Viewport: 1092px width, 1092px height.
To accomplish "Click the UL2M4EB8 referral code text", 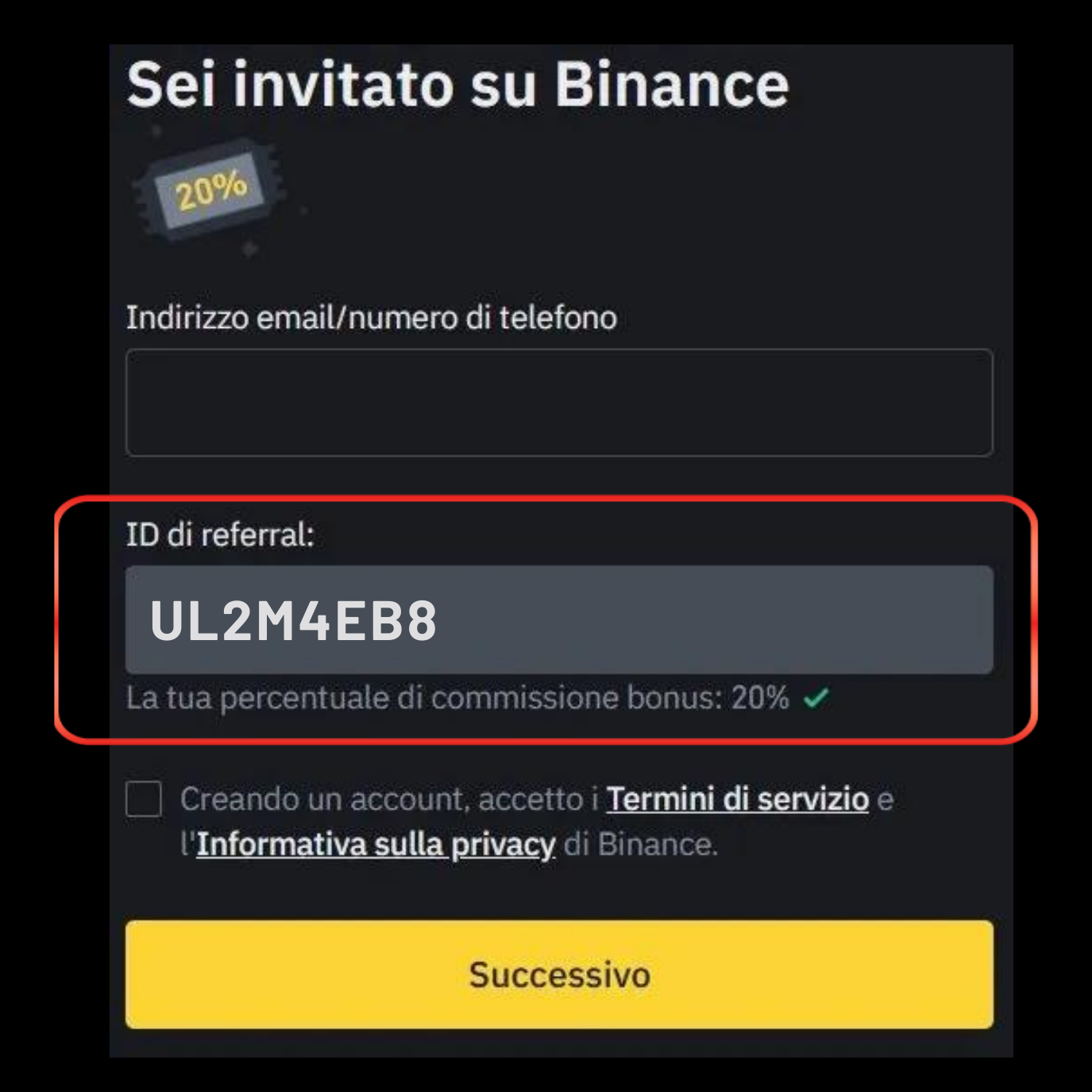I will [x=294, y=620].
